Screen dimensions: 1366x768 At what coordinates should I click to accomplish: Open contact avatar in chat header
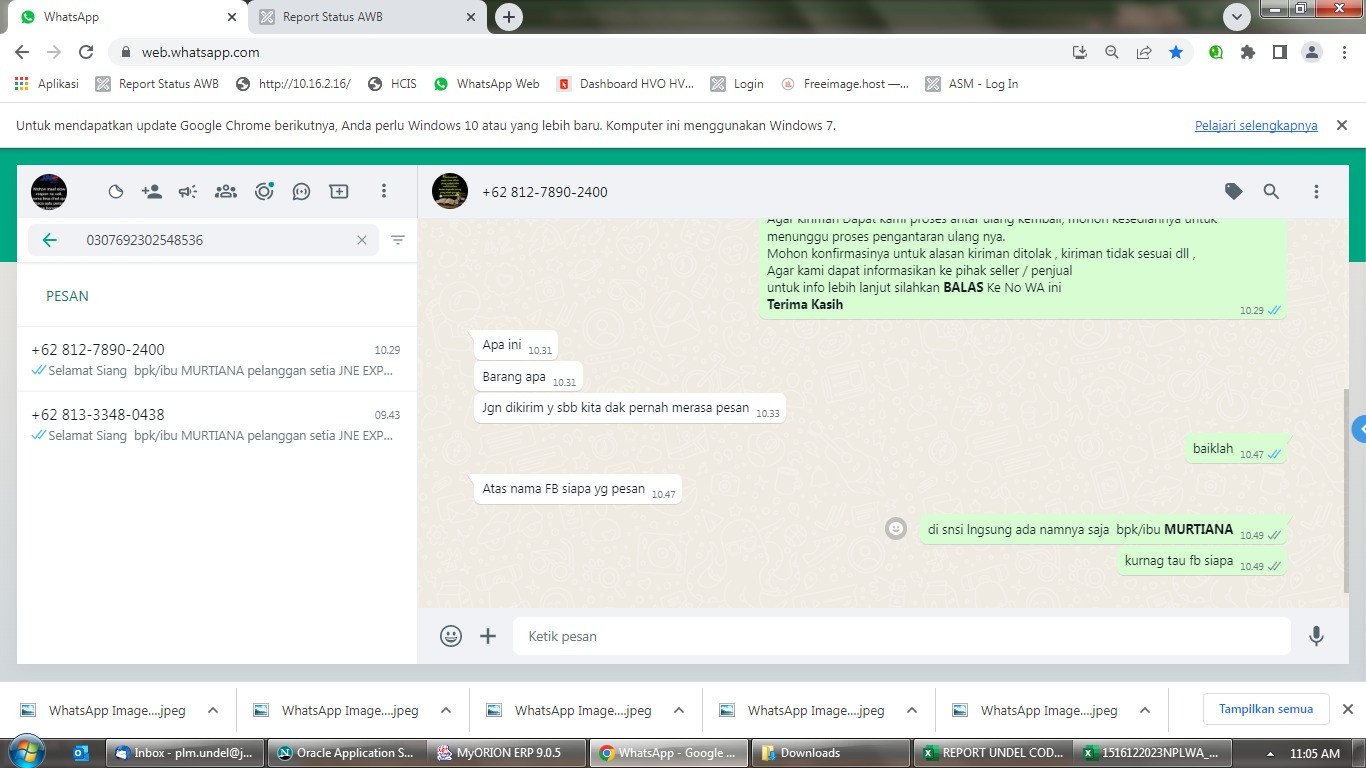450,191
